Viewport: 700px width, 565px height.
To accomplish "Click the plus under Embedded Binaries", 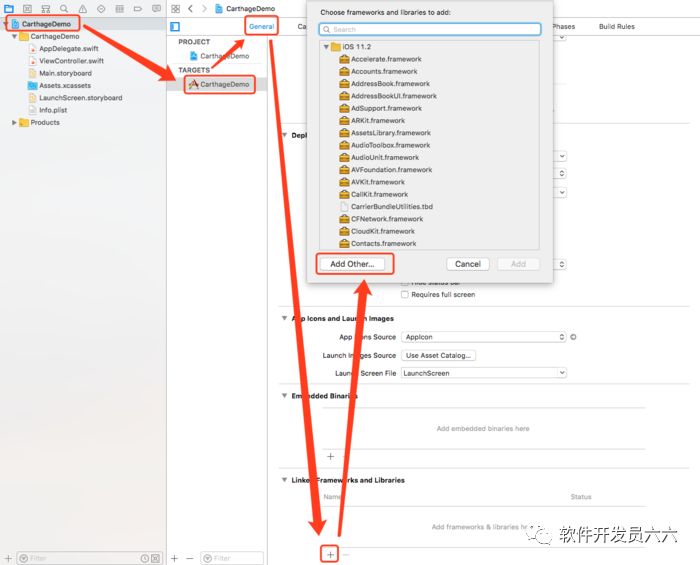I will tap(330, 456).
